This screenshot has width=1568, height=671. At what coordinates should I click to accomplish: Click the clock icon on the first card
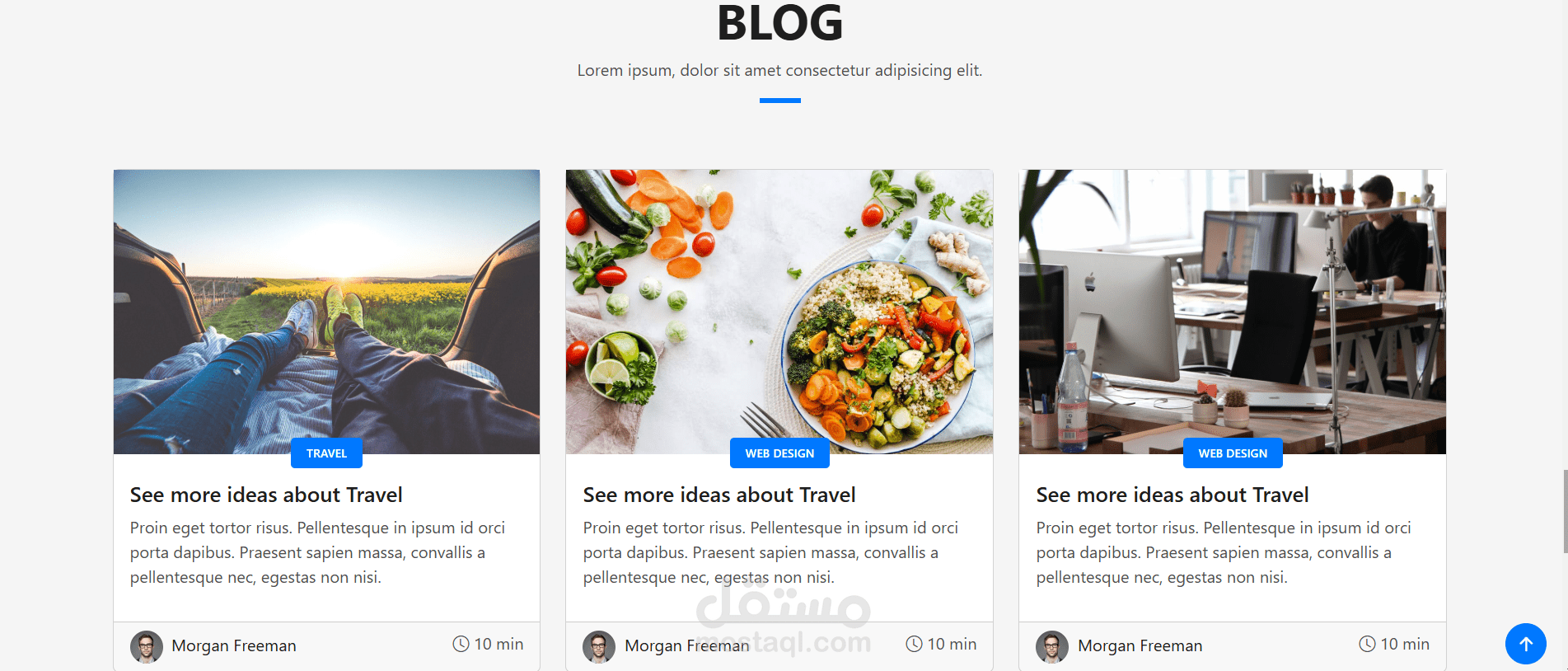(461, 644)
